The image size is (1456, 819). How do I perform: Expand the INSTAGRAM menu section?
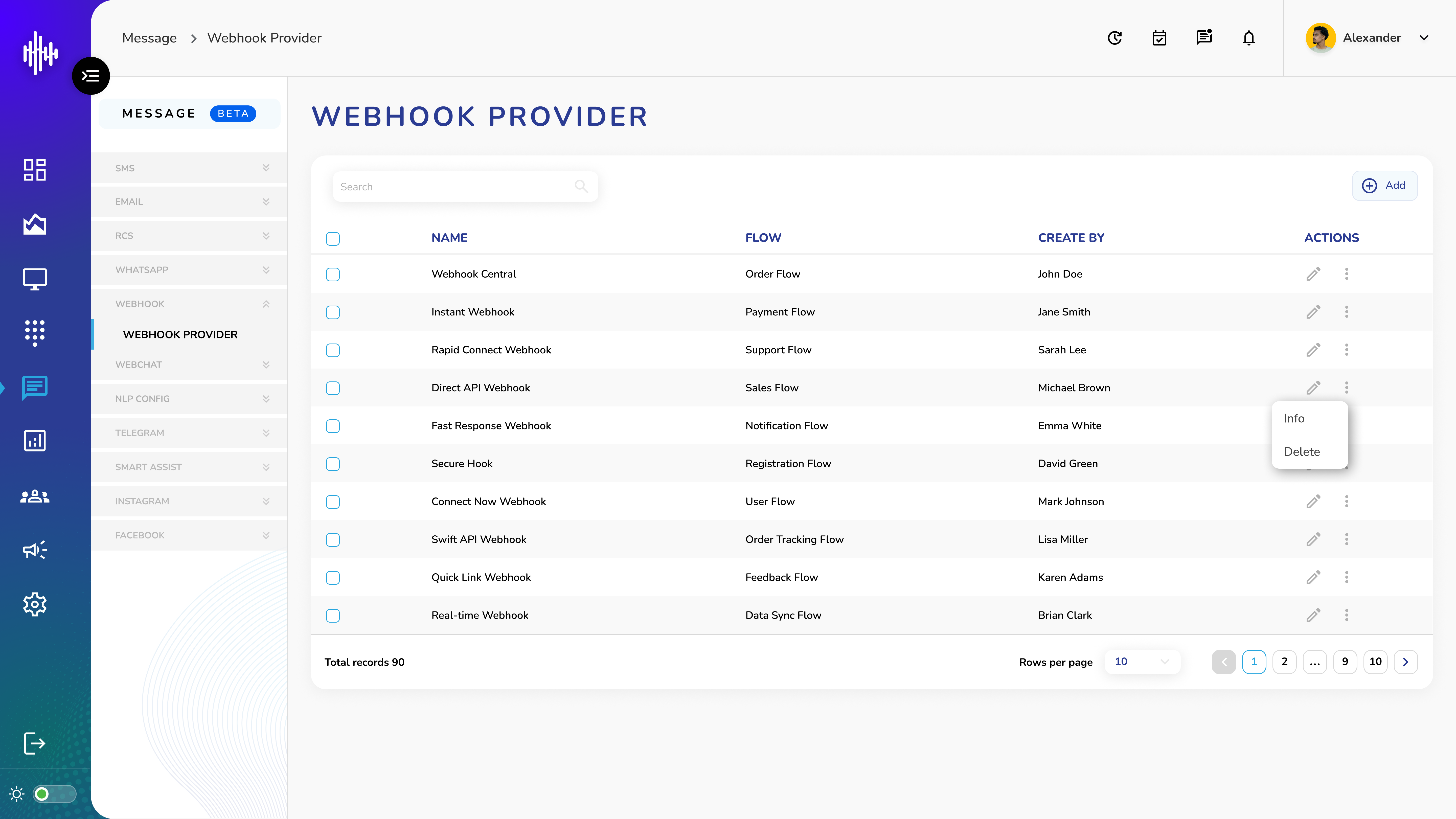tap(189, 501)
